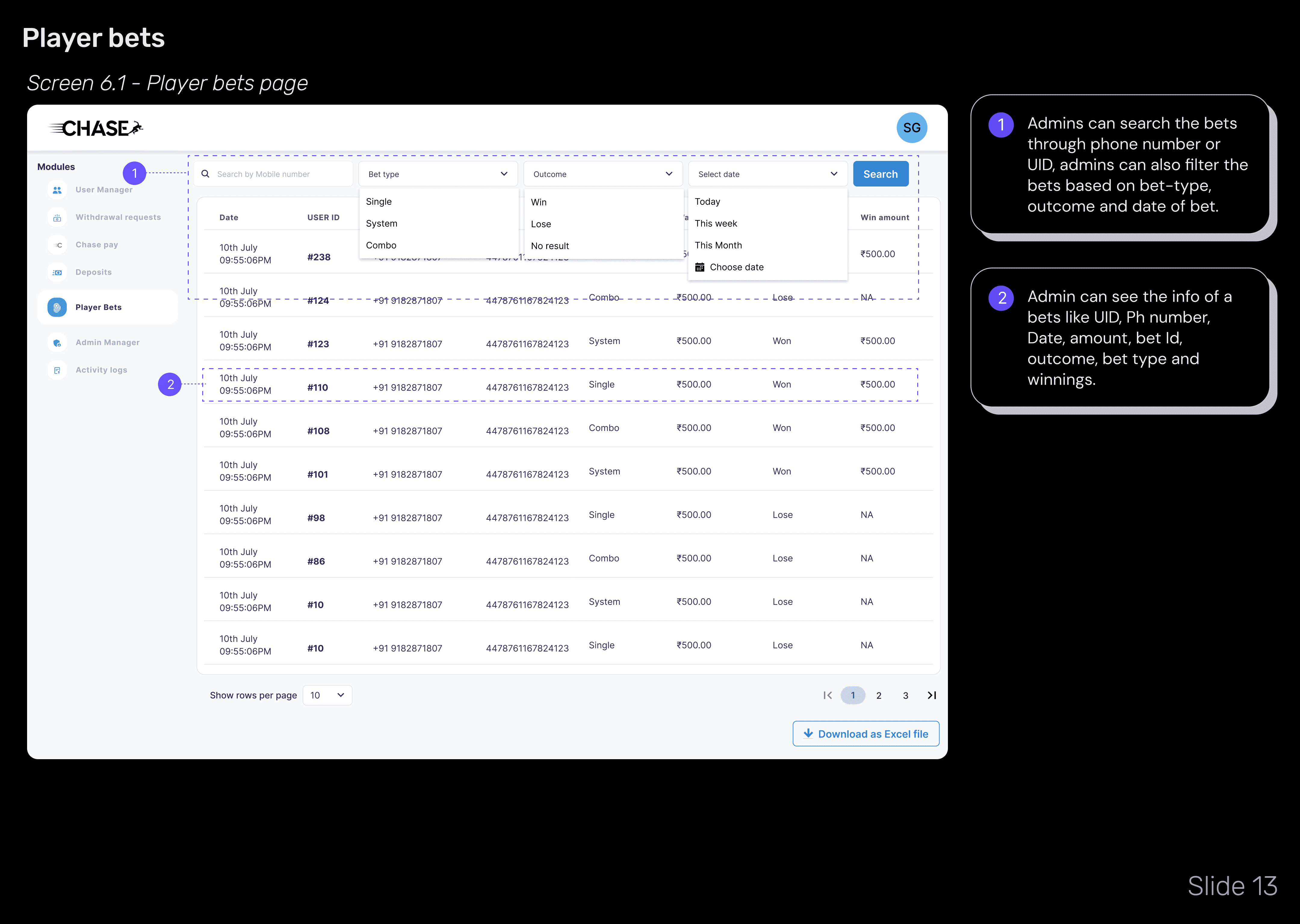
Task: Click Download as Excel file button
Action: pos(866,734)
